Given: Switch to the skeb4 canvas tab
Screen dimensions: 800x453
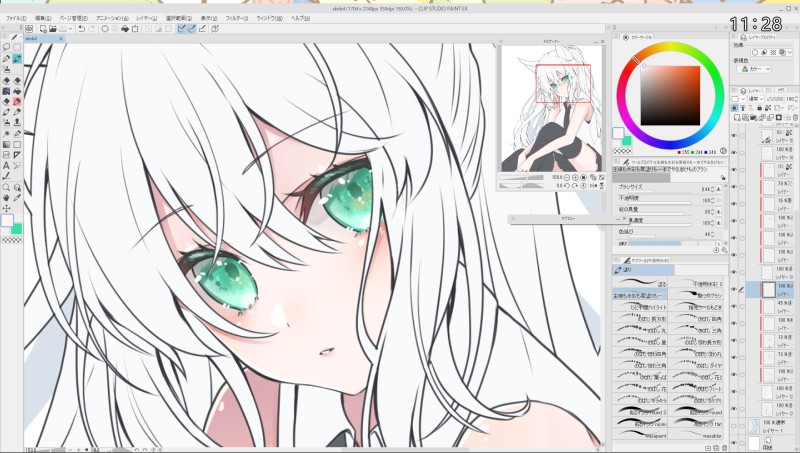Looking at the screenshot, I should (x=41, y=38).
